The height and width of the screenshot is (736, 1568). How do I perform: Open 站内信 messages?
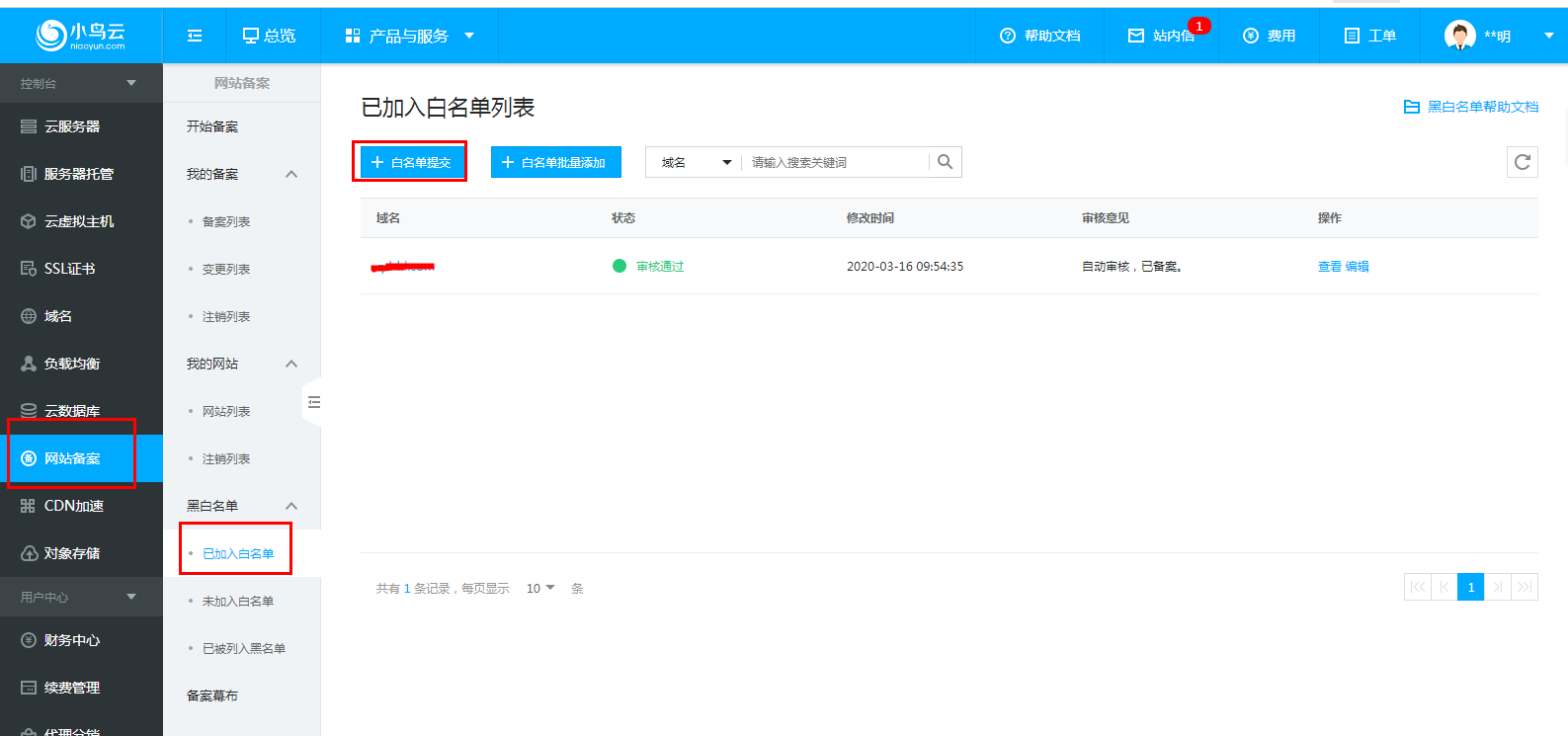click(1161, 36)
